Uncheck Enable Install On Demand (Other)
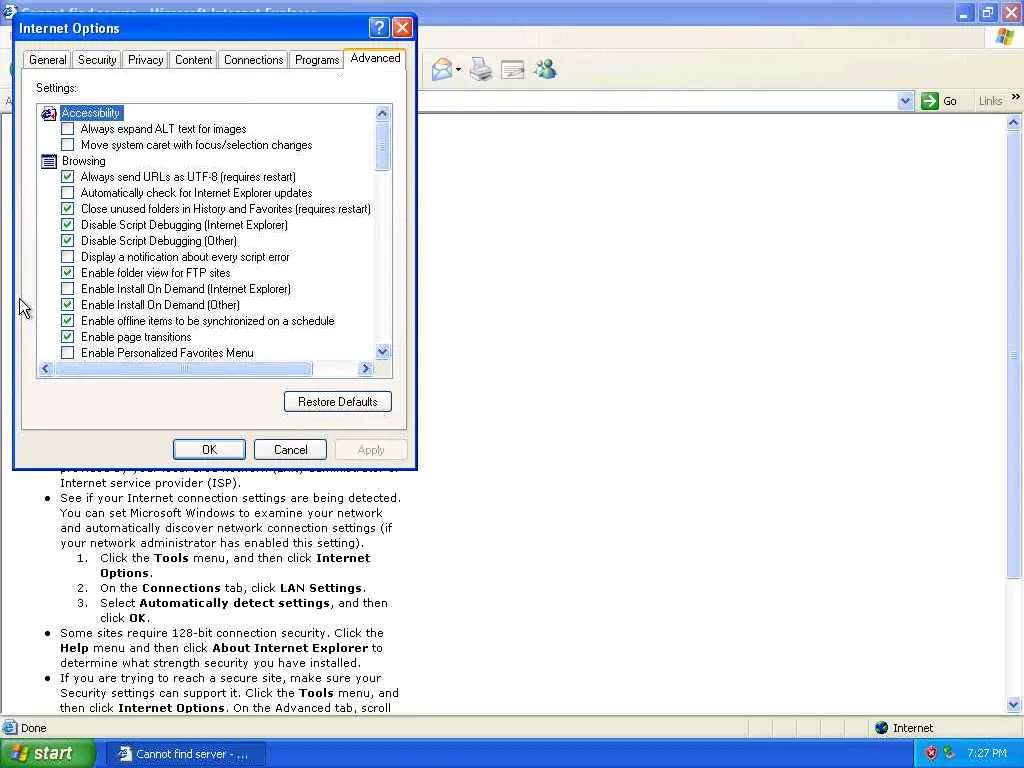This screenshot has height=768, width=1024. (67, 305)
